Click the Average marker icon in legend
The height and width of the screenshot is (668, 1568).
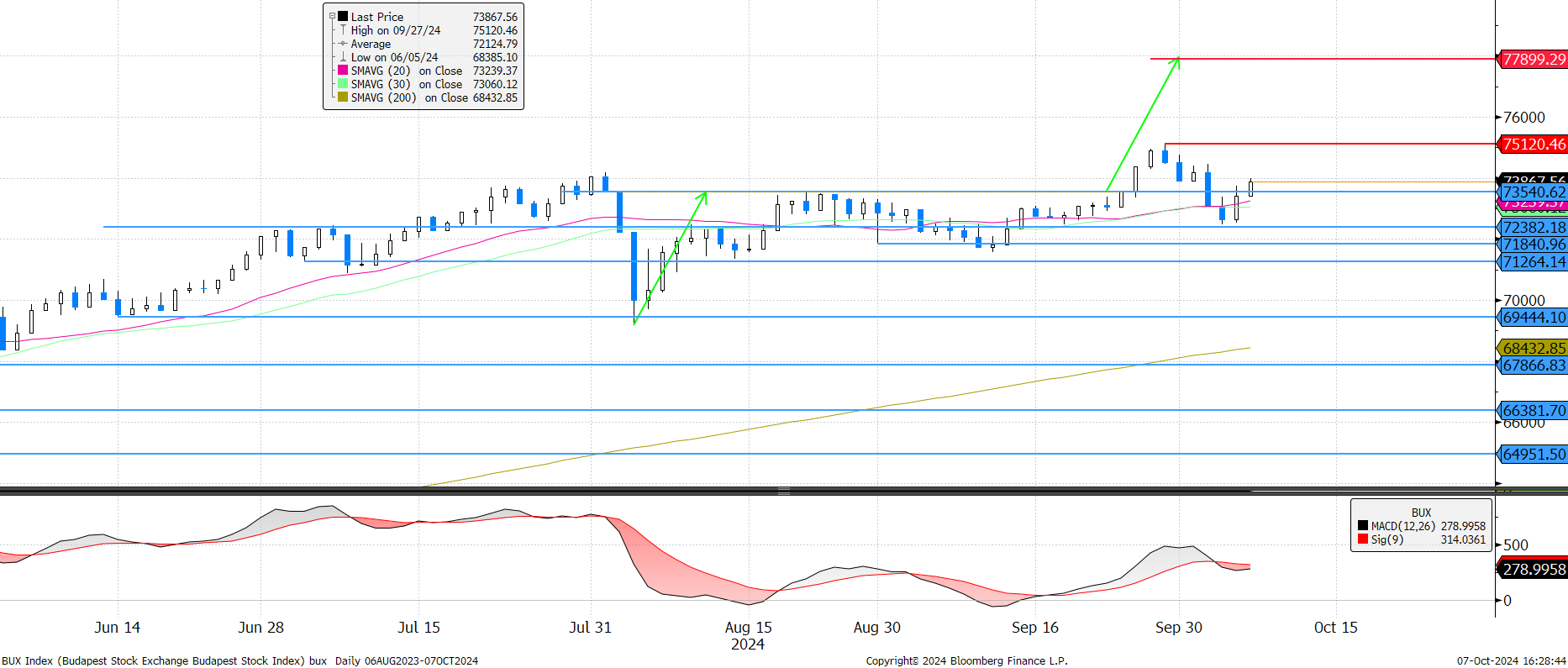coord(343,44)
